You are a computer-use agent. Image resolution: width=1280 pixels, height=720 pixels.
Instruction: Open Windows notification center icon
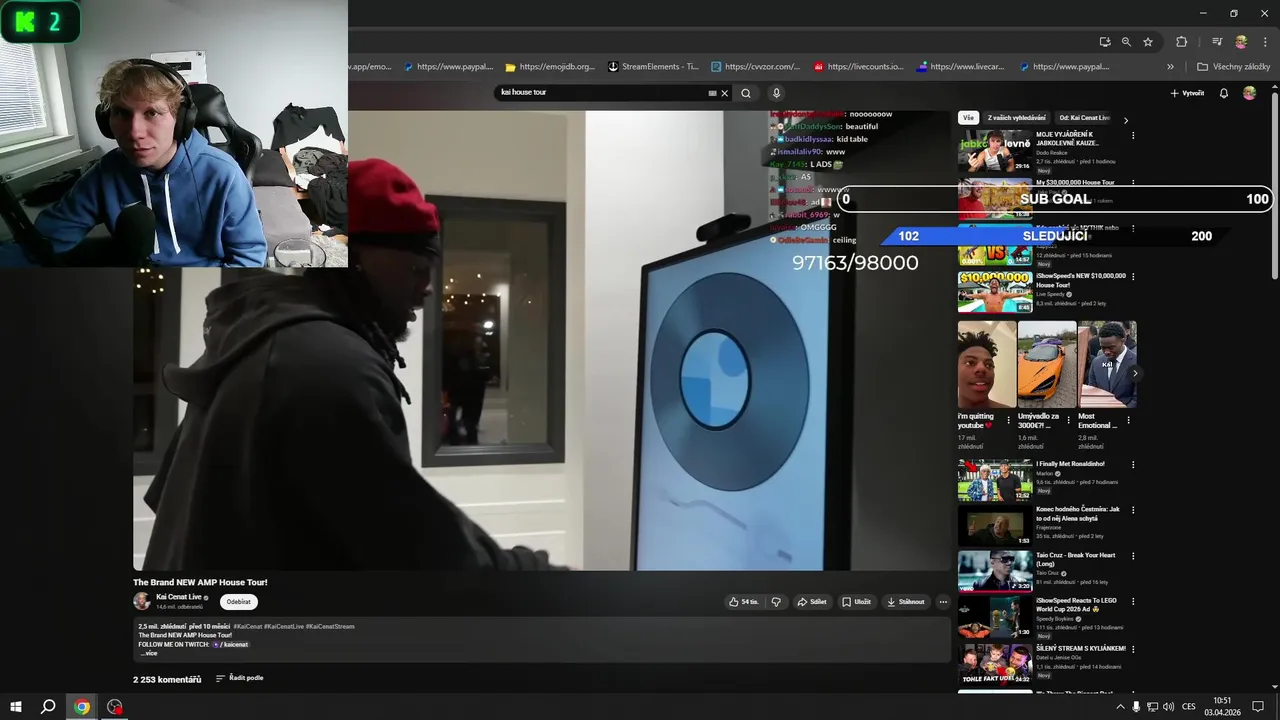1258,707
